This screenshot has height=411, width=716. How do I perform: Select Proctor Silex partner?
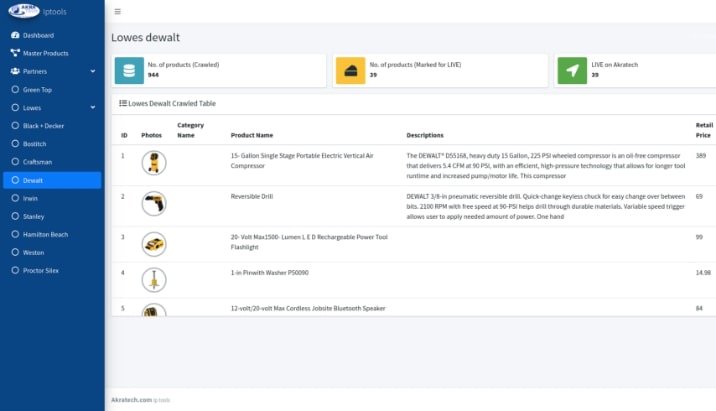41,270
